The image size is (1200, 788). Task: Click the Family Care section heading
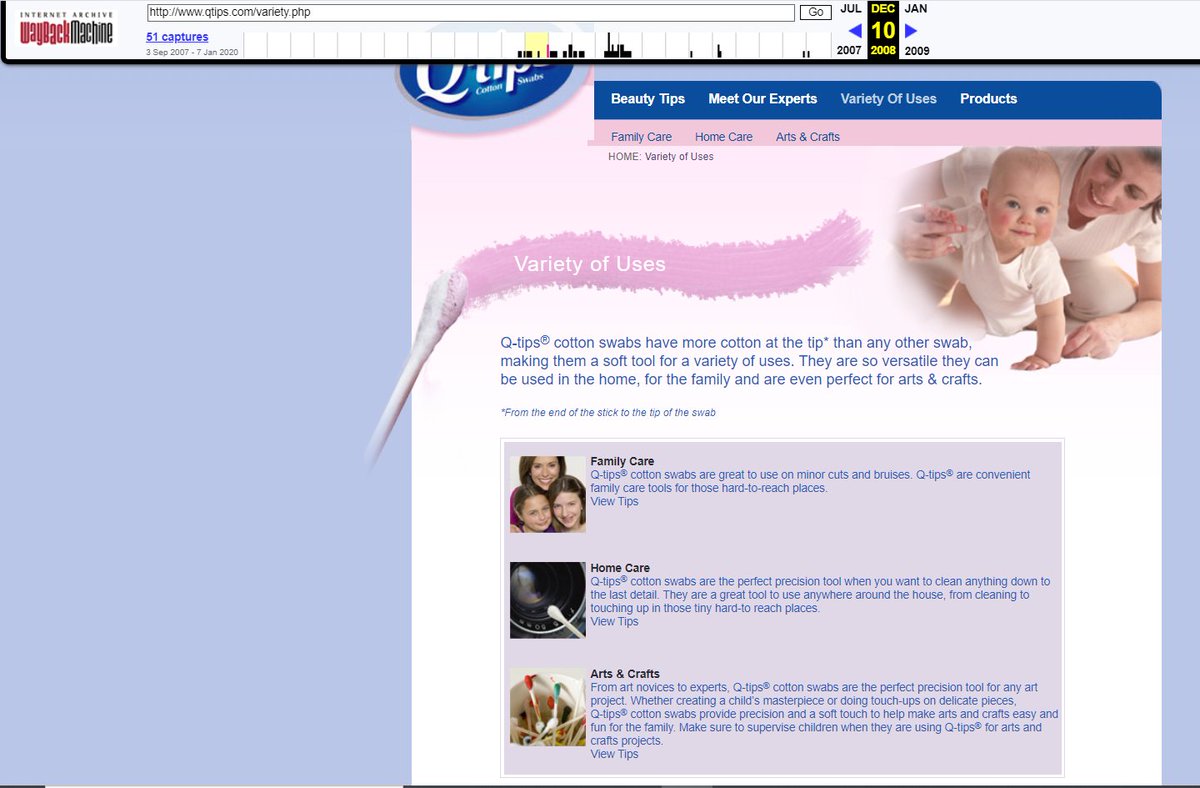point(622,462)
